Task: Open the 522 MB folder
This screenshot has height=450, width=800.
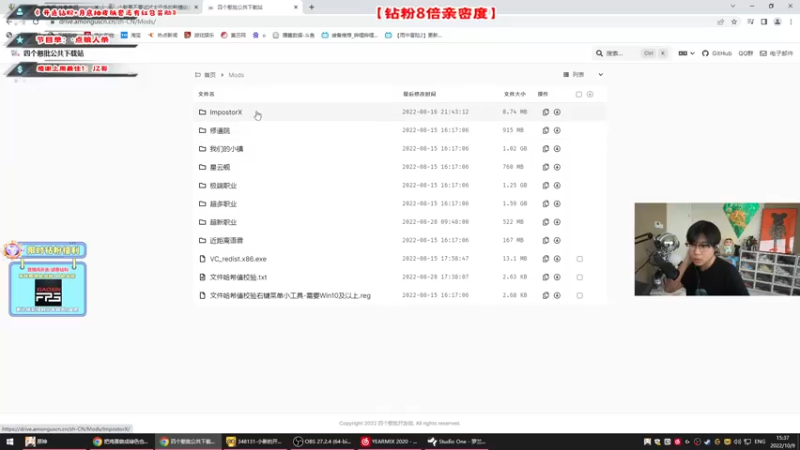Action: [223, 222]
